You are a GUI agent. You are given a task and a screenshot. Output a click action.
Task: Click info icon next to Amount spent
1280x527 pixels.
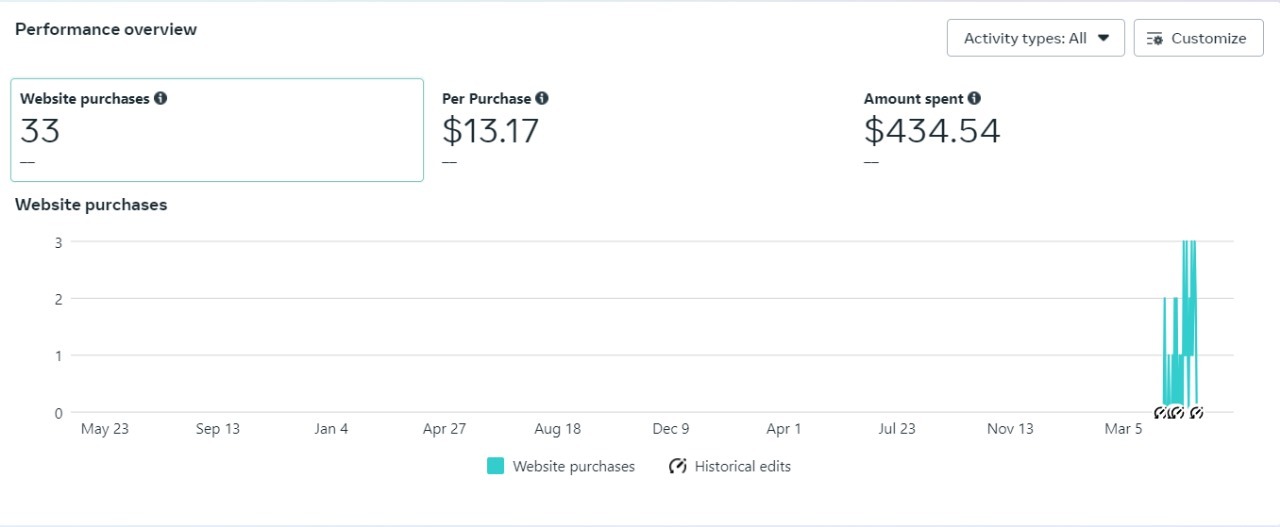tap(974, 99)
